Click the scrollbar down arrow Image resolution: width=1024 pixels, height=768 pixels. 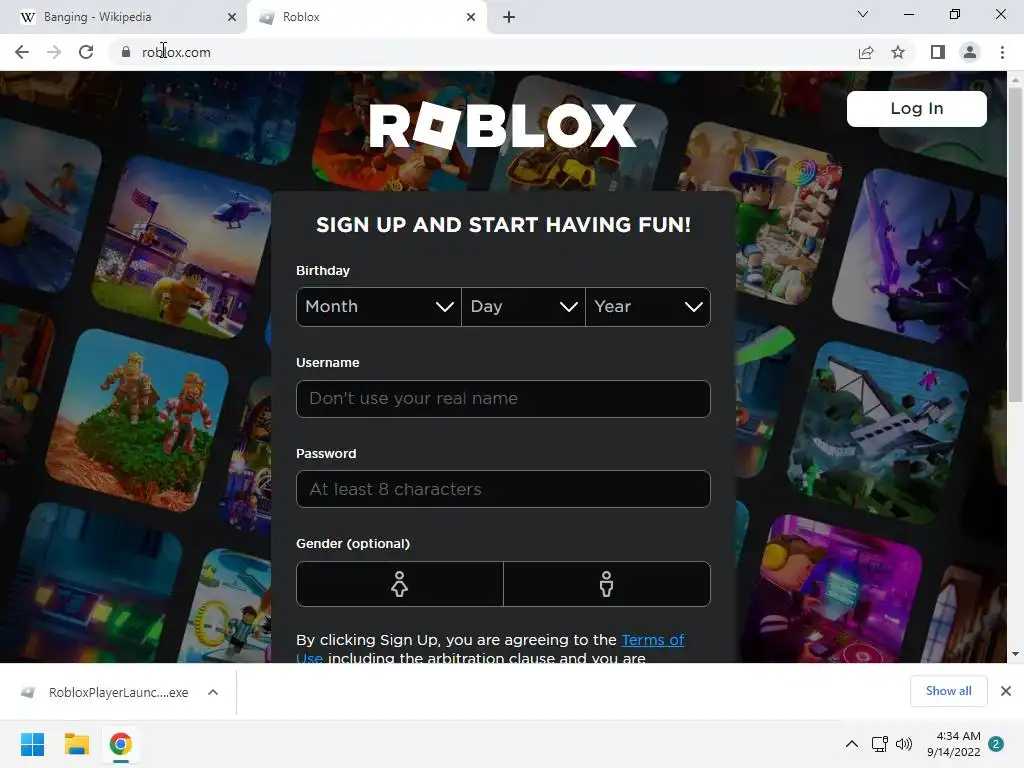1015,654
